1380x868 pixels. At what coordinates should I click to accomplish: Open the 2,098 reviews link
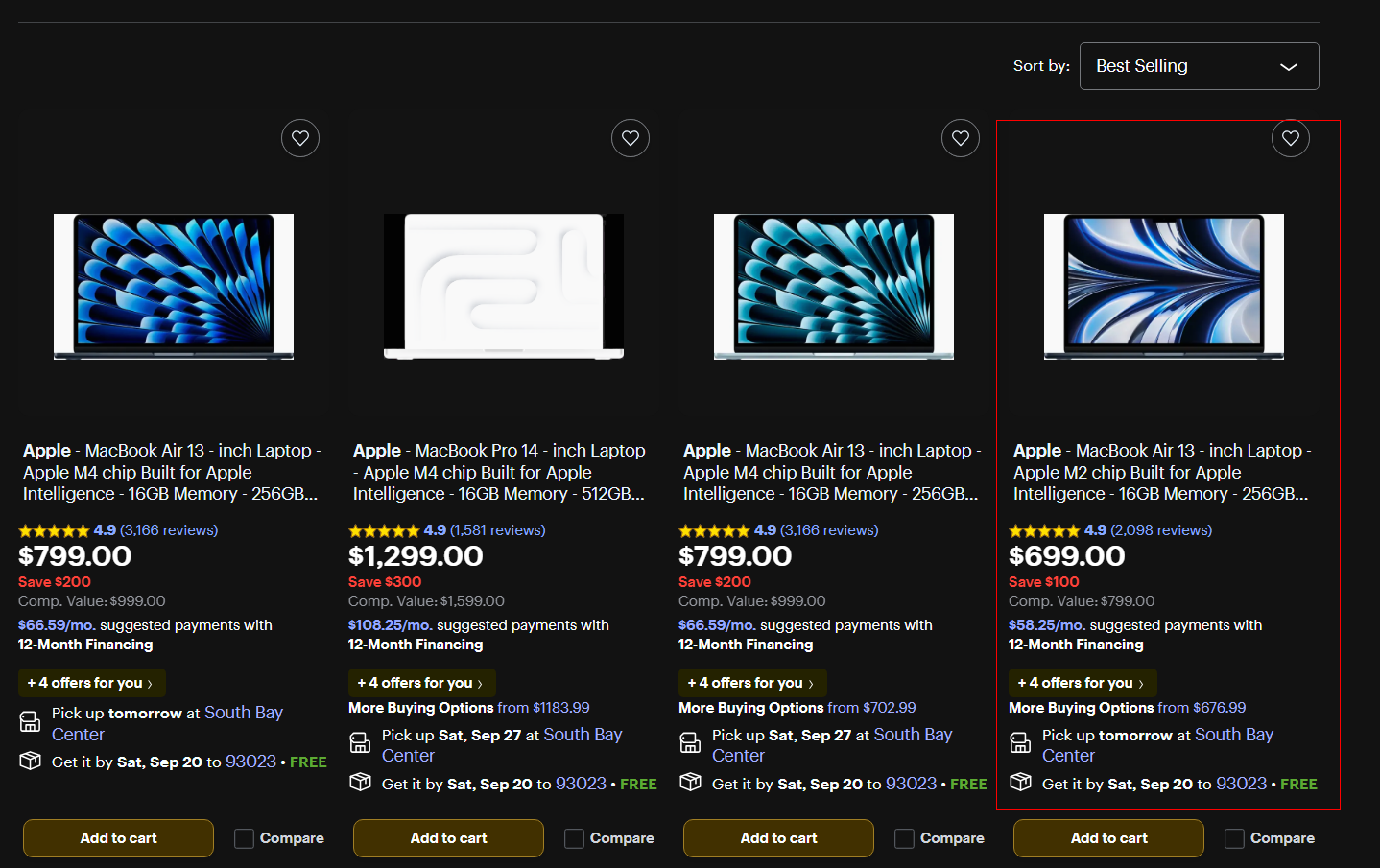(x=1161, y=530)
